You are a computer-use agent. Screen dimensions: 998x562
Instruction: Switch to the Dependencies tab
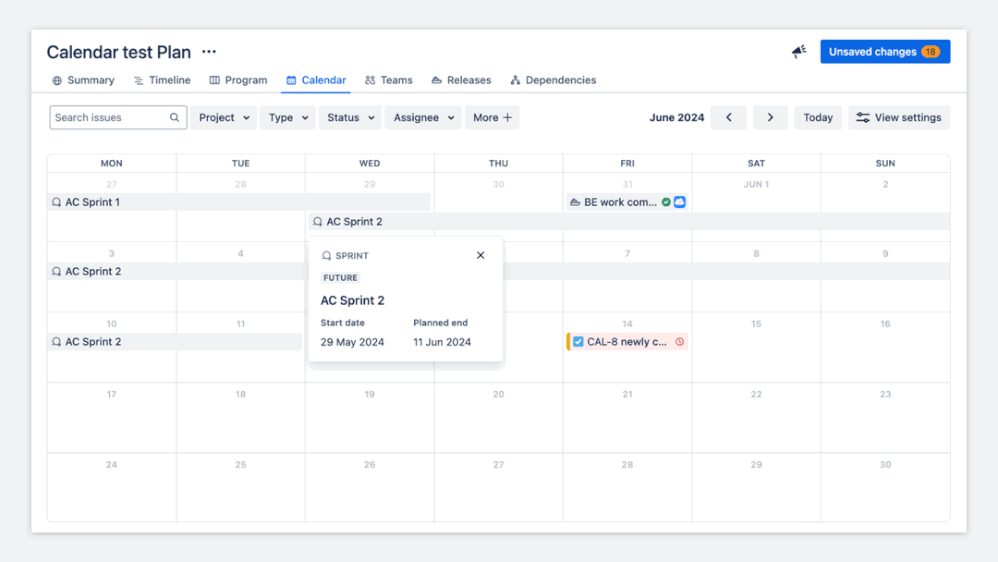pyautogui.click(x=553, y=80)
